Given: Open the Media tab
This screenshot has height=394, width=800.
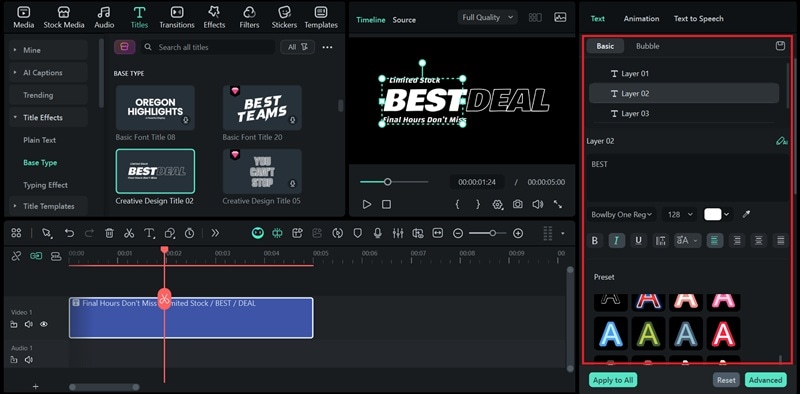Looking at the screenshot, I should [23, 17].
